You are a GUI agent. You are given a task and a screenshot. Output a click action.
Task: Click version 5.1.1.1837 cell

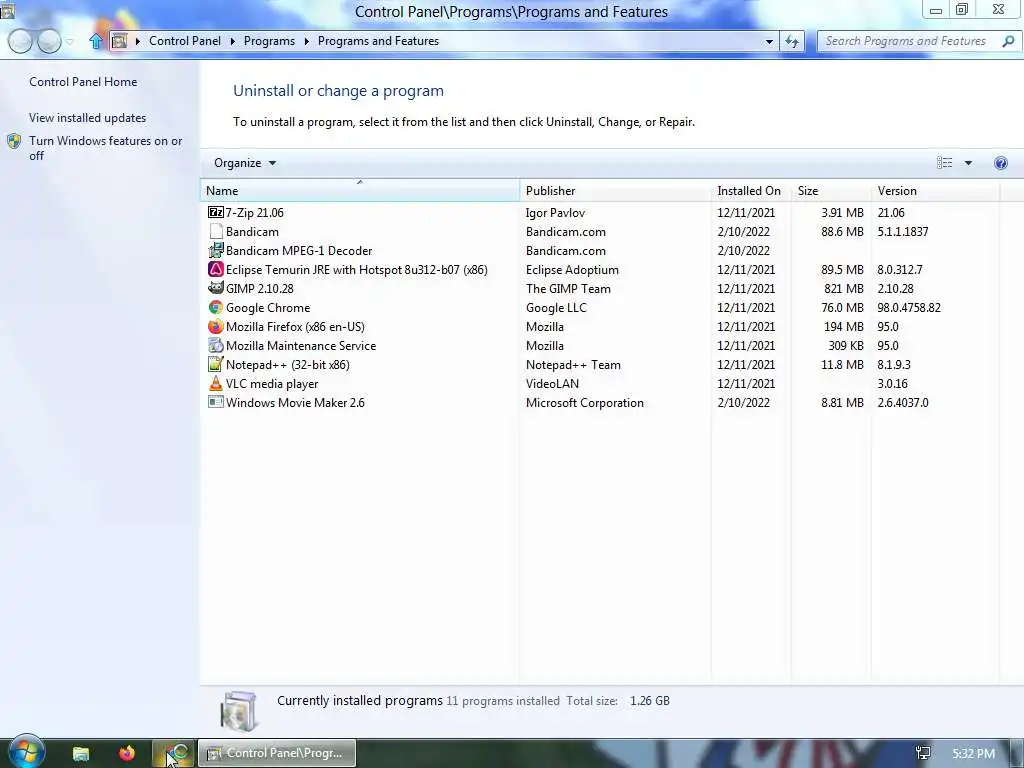903,232
